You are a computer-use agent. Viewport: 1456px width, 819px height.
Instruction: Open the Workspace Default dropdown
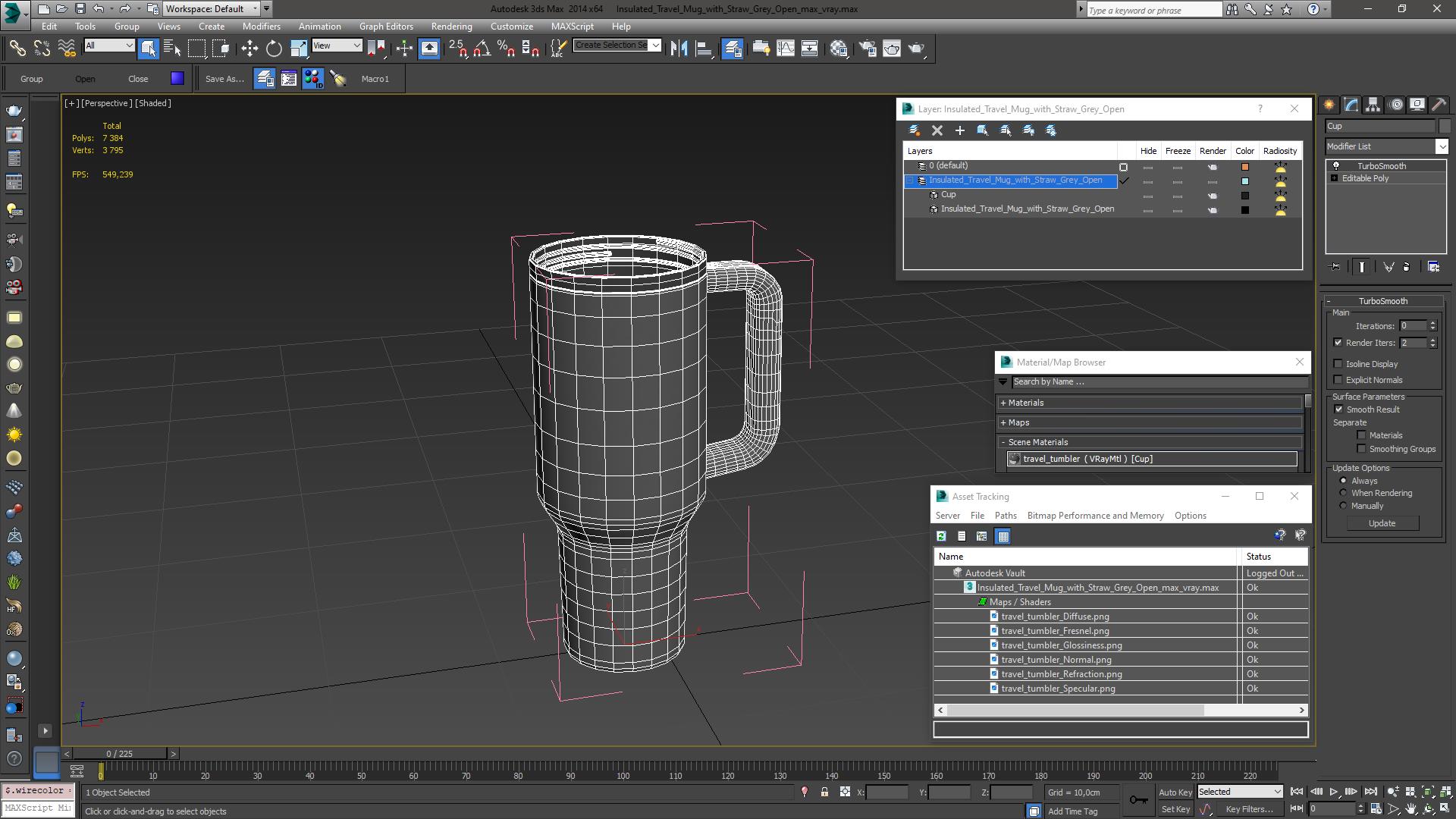212,9
